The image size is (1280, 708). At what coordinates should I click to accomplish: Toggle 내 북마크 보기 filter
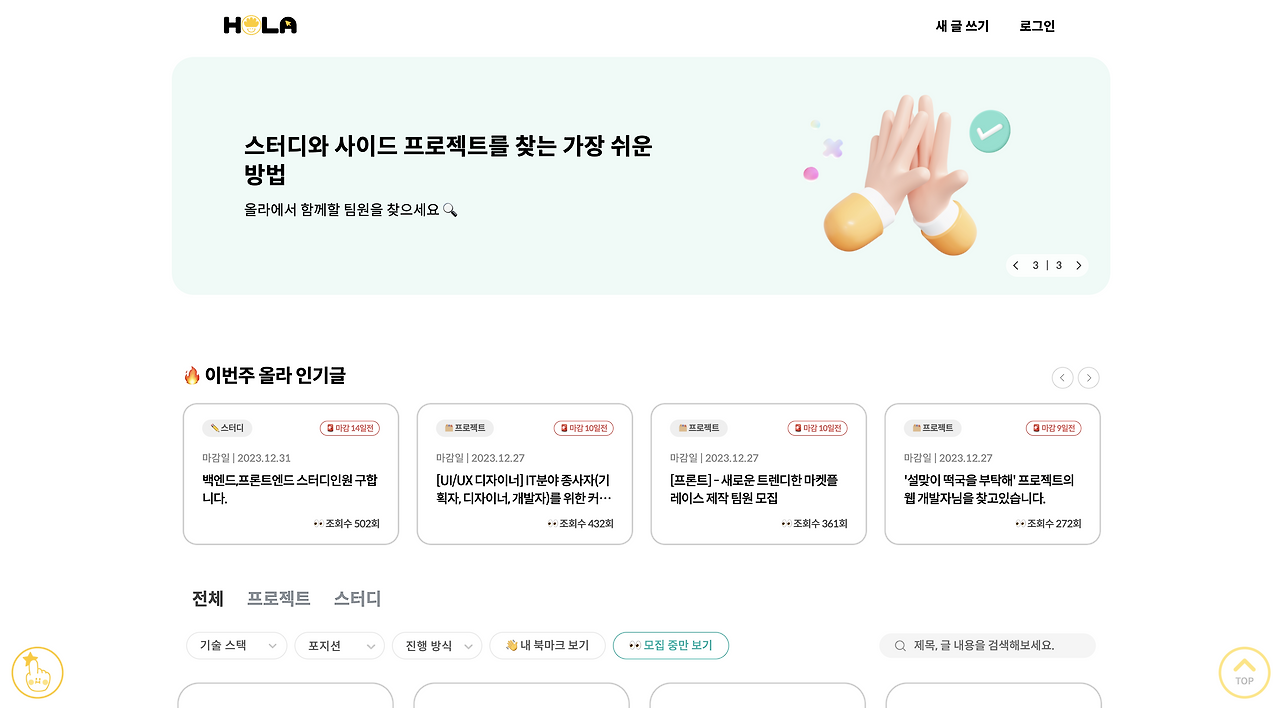[547, 645]
